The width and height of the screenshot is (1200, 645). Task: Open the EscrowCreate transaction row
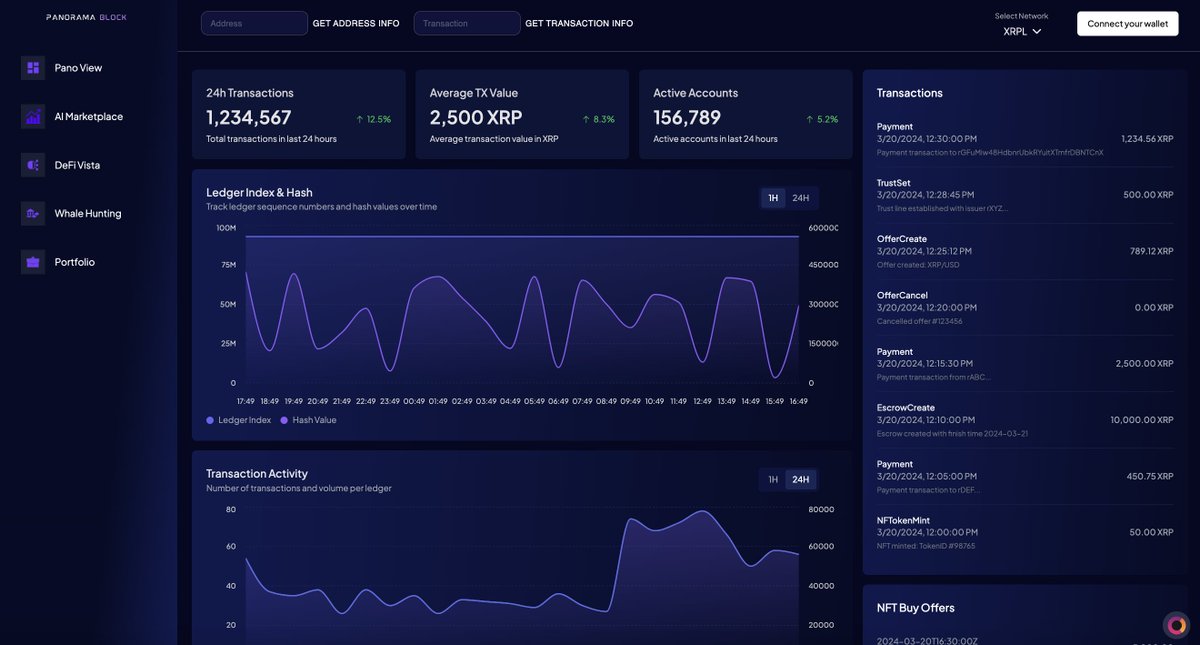pos(1025,420)
